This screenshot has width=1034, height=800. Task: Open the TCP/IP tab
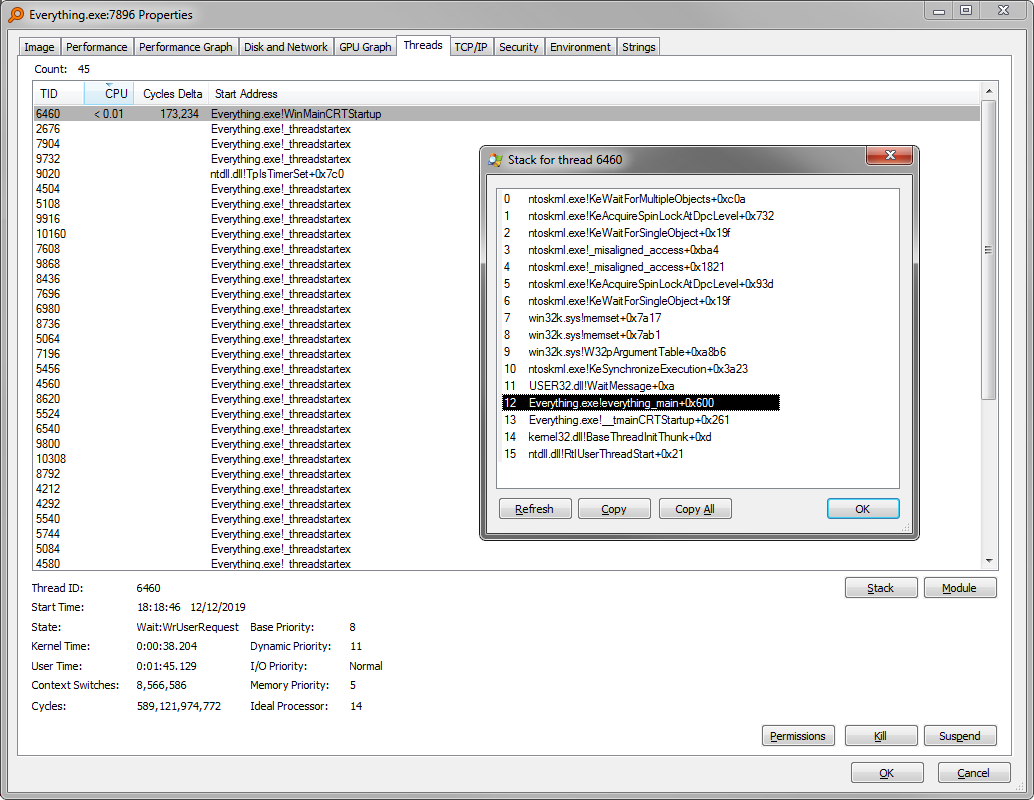[x=471, y=47]
